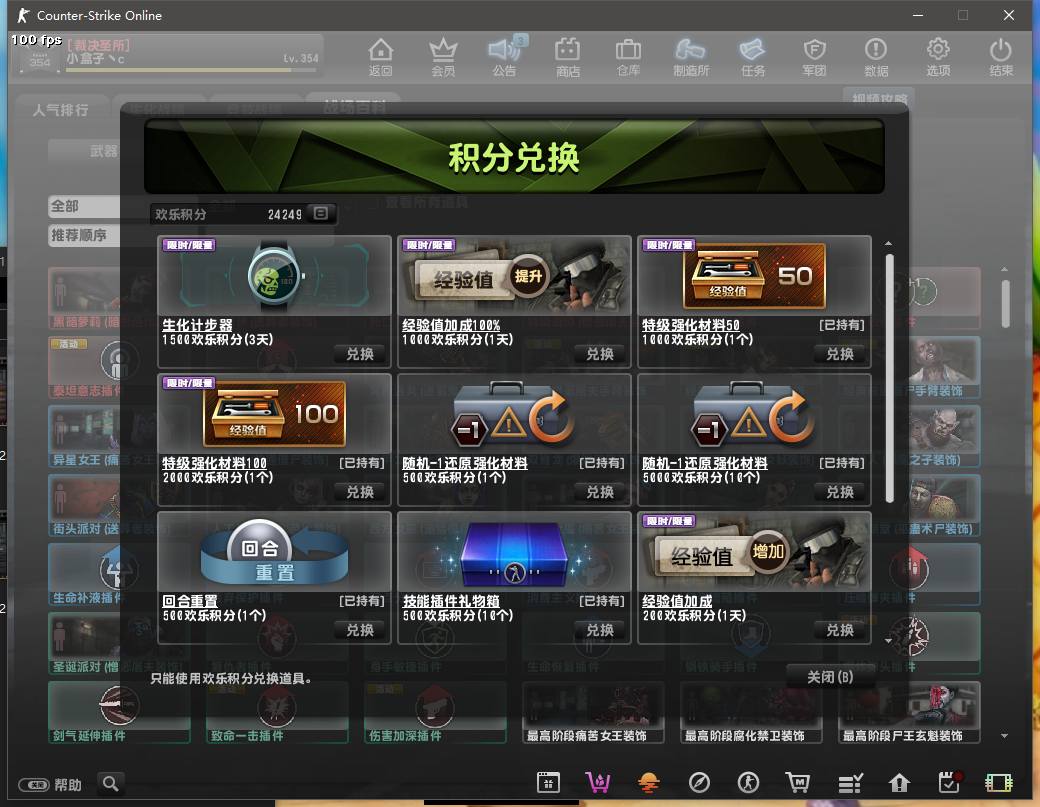Click the 返回 home icon

click(x=381, y=56)
